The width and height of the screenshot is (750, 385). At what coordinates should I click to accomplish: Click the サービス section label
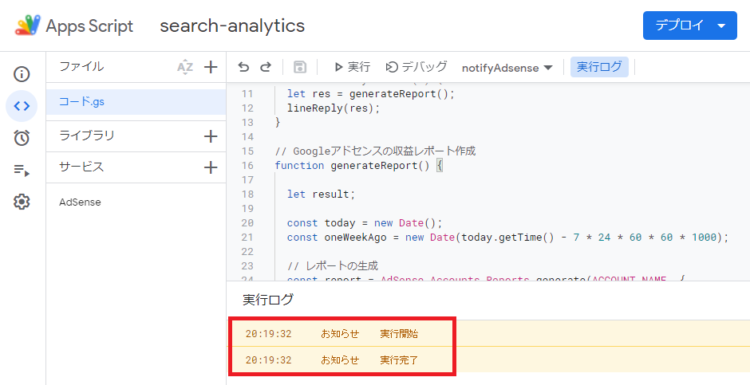pos(81,167)
